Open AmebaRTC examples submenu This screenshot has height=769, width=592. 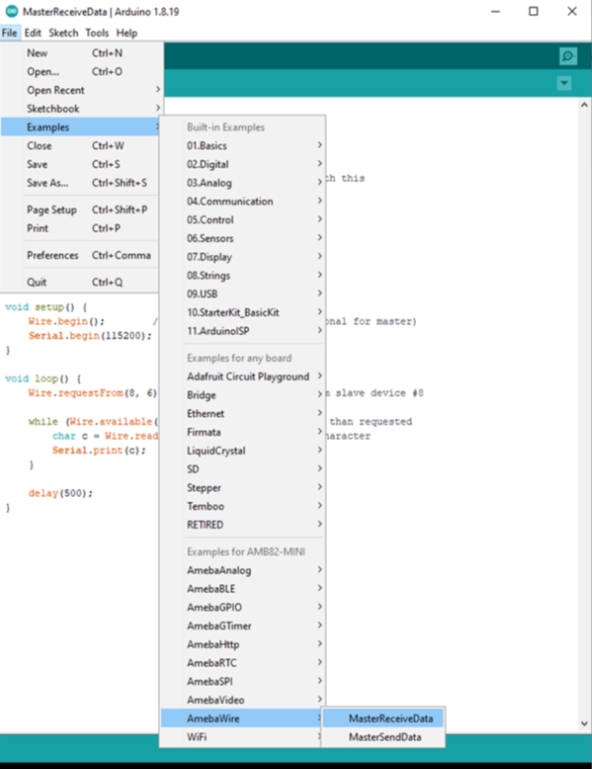click(243, 663)
